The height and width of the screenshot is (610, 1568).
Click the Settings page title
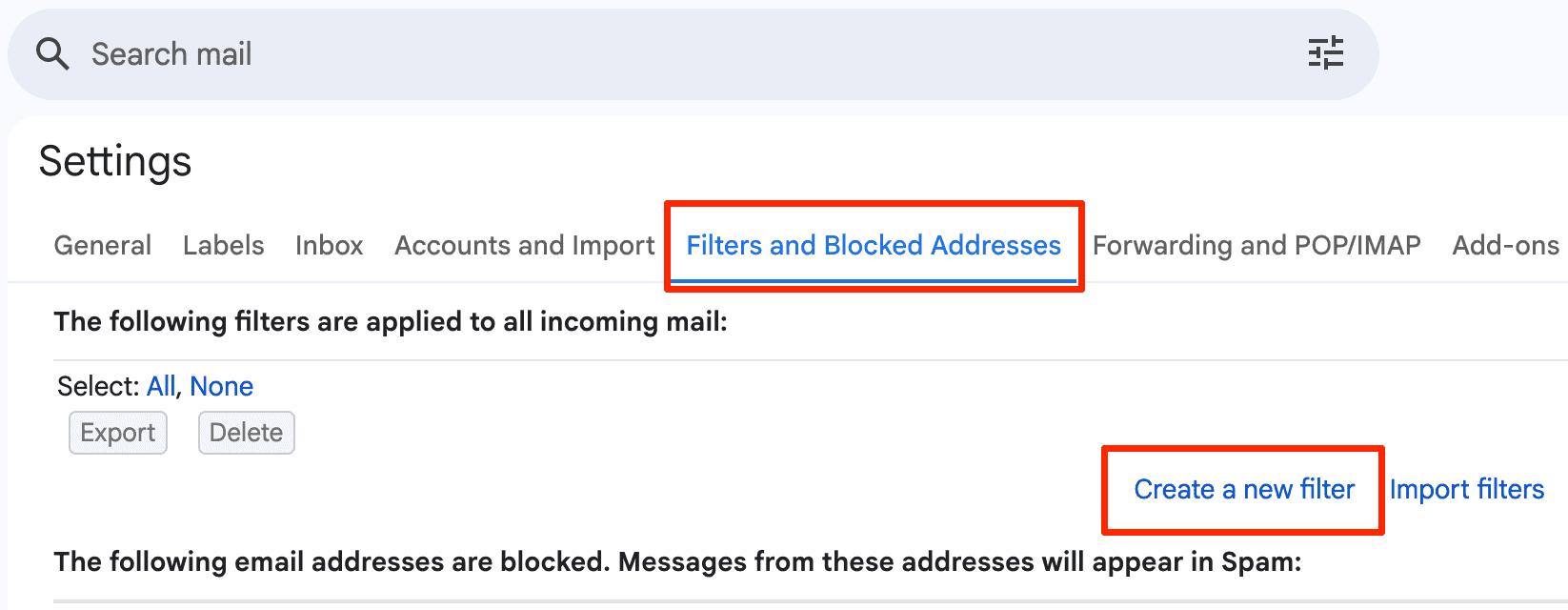tap(114, 161)
